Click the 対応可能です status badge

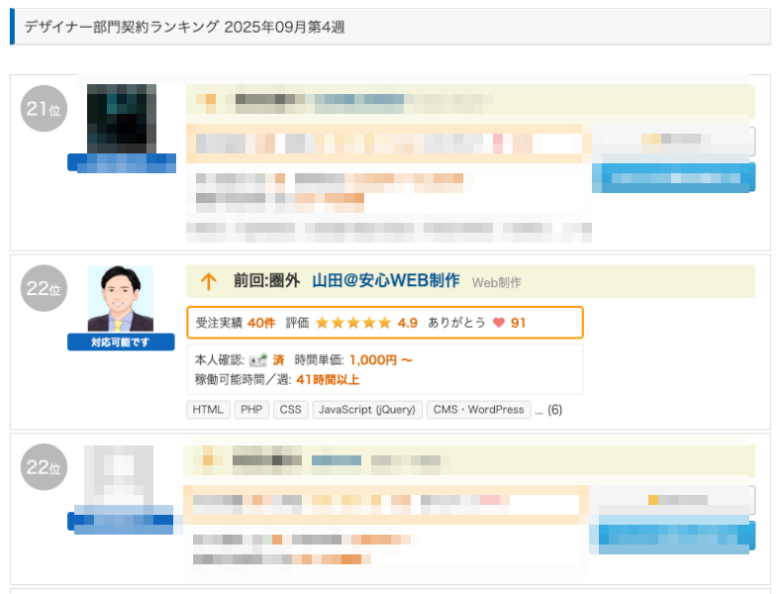coord(120,342)
